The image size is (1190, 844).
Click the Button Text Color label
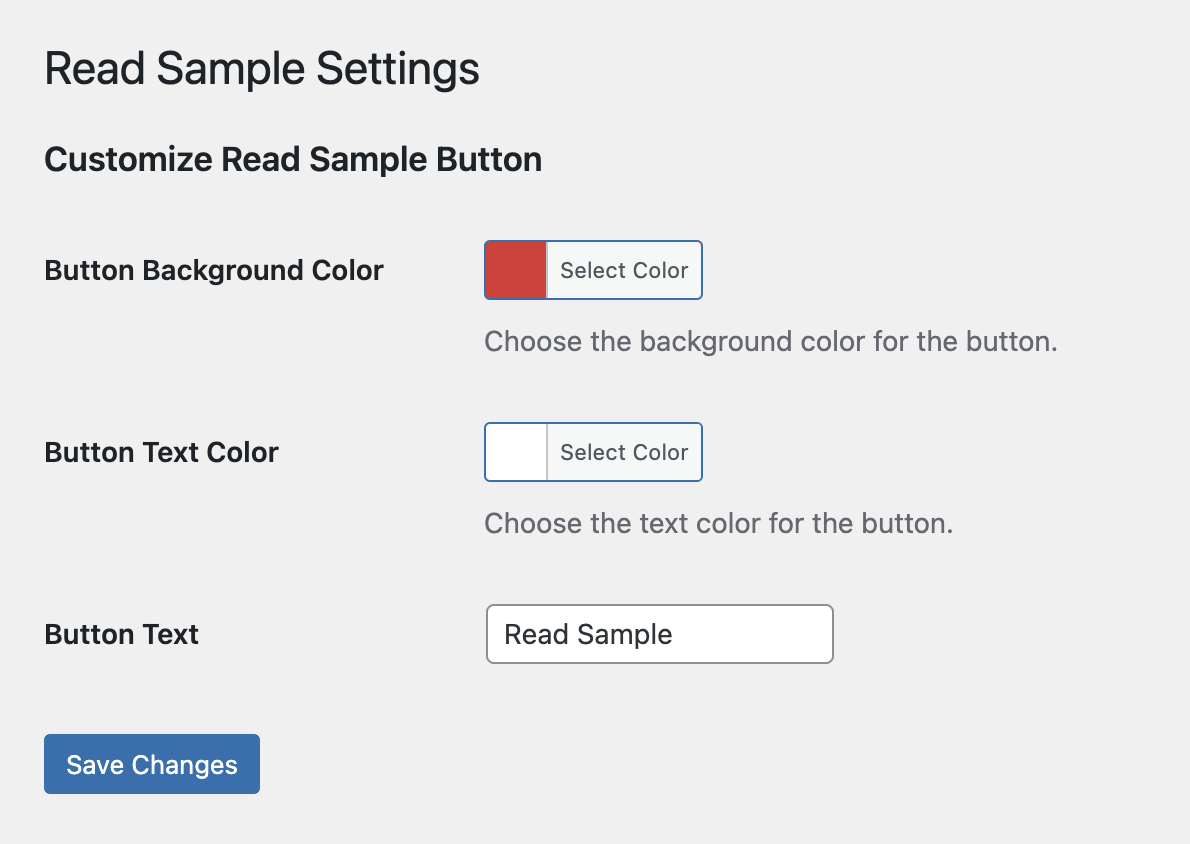pyautogui.click(x=162, y=452)
